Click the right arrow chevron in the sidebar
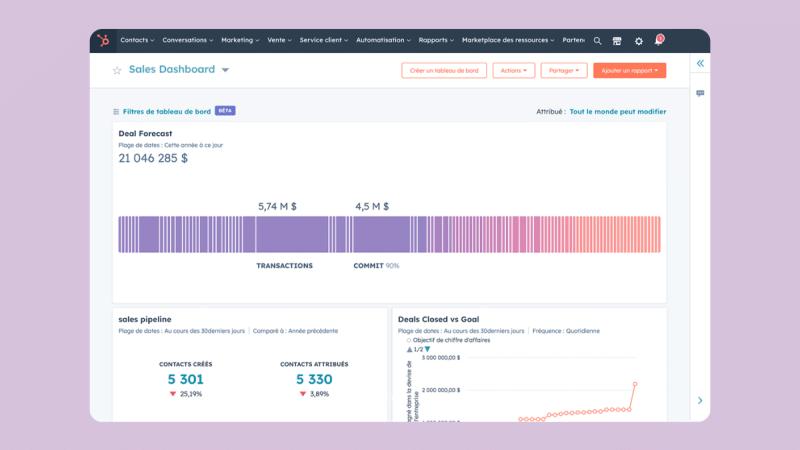This screenshot has height=450, width=800. pos(700,401)
